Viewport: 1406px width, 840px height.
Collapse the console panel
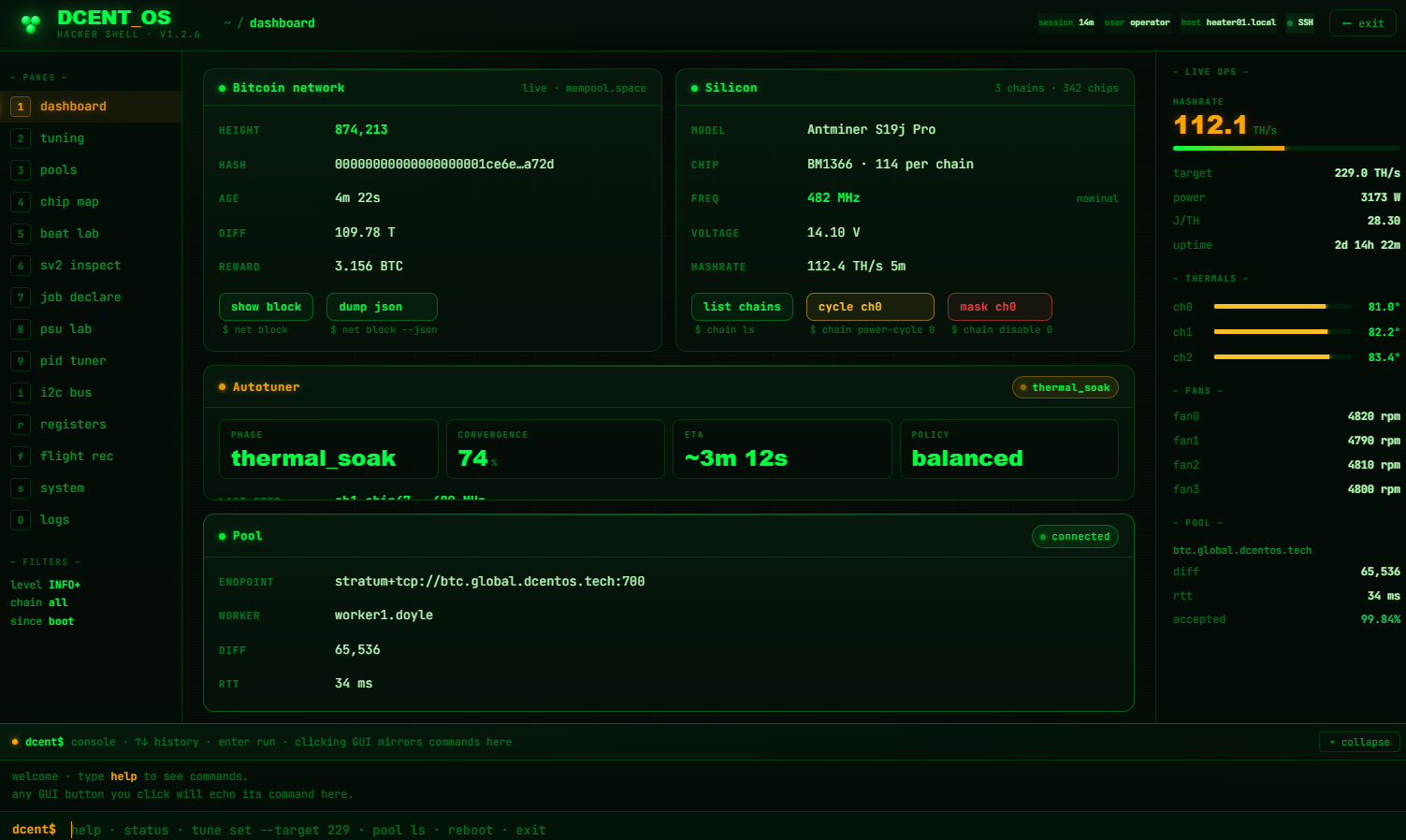[1359, 742]
